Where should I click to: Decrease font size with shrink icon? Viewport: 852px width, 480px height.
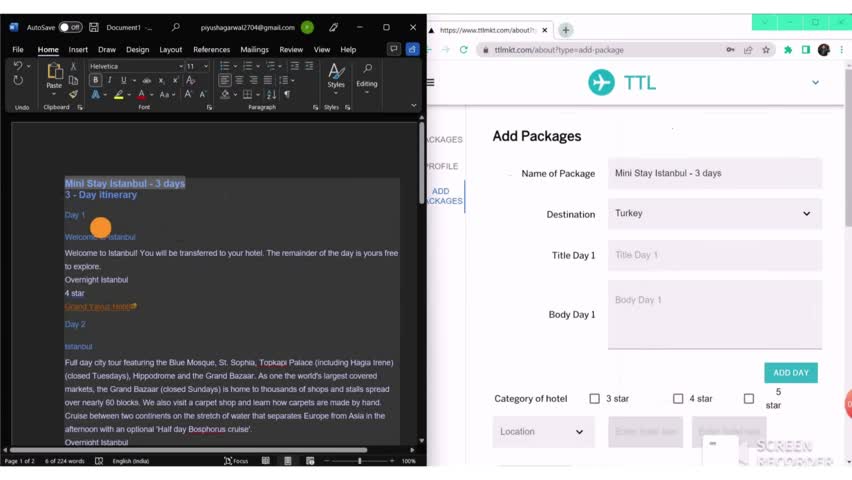[x=203, y=94]
